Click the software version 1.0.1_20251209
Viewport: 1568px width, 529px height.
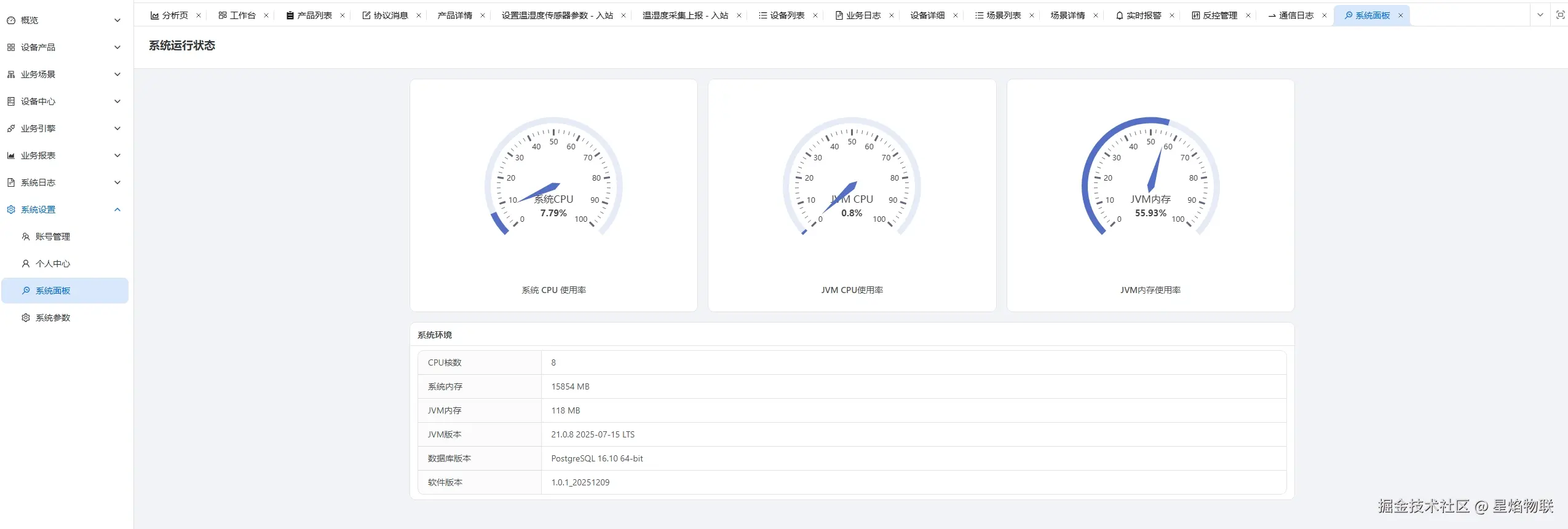point(580,482)
